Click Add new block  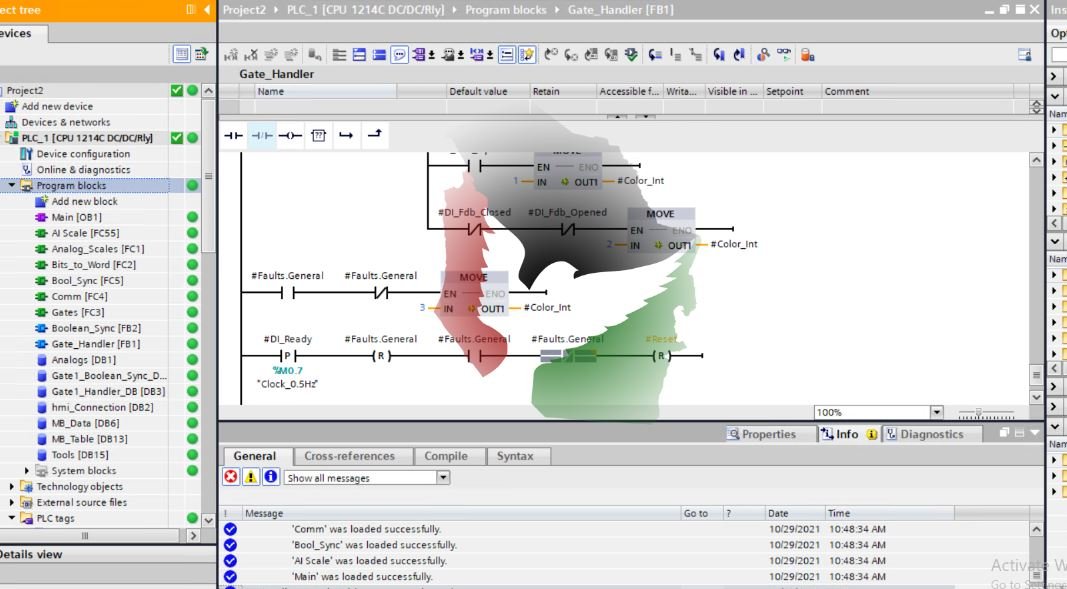point(84,201)
